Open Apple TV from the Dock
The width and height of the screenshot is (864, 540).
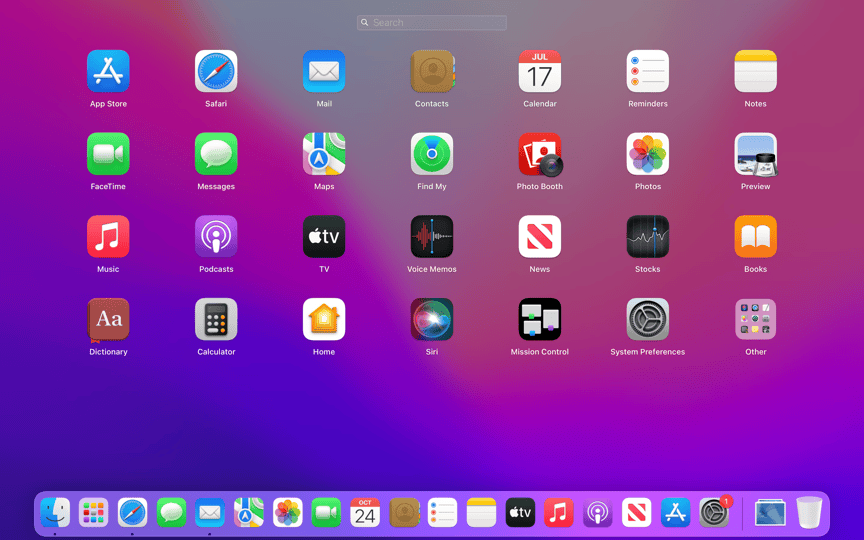click(520, 512)
